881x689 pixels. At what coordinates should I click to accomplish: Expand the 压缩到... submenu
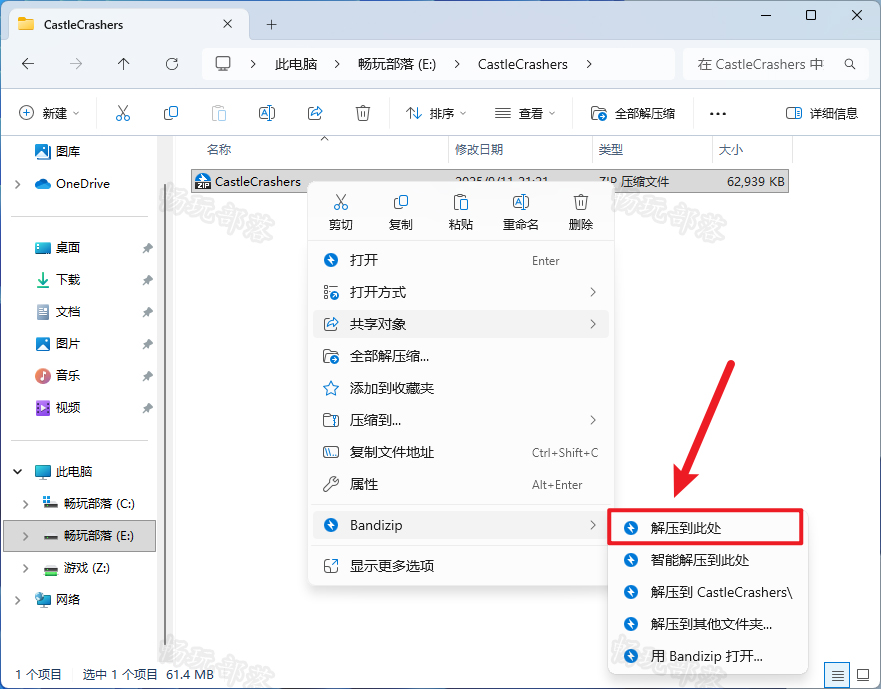pyautogui.click(x=461, y=420)
